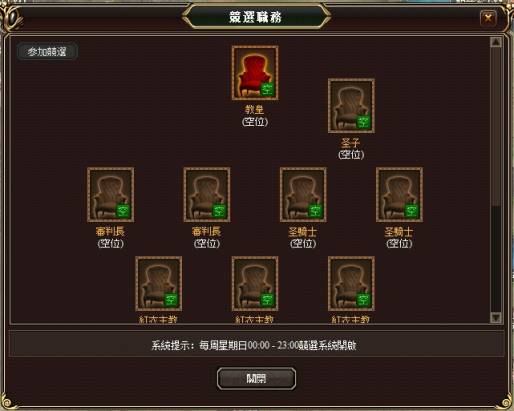Image resolution: width=514 pixels, height=411 pixels.
Task: Close the 競選職務 window with X
Action: pos(488,18)
